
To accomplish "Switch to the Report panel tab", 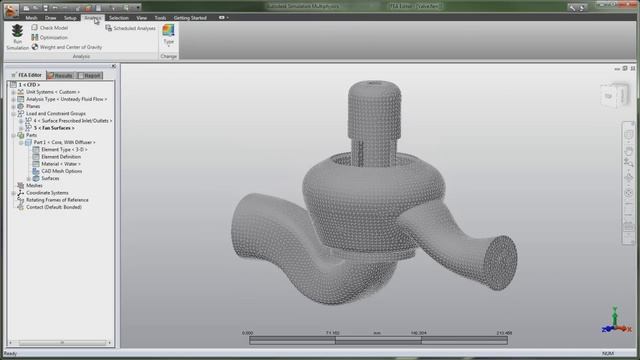I will (x=89, y=76).
